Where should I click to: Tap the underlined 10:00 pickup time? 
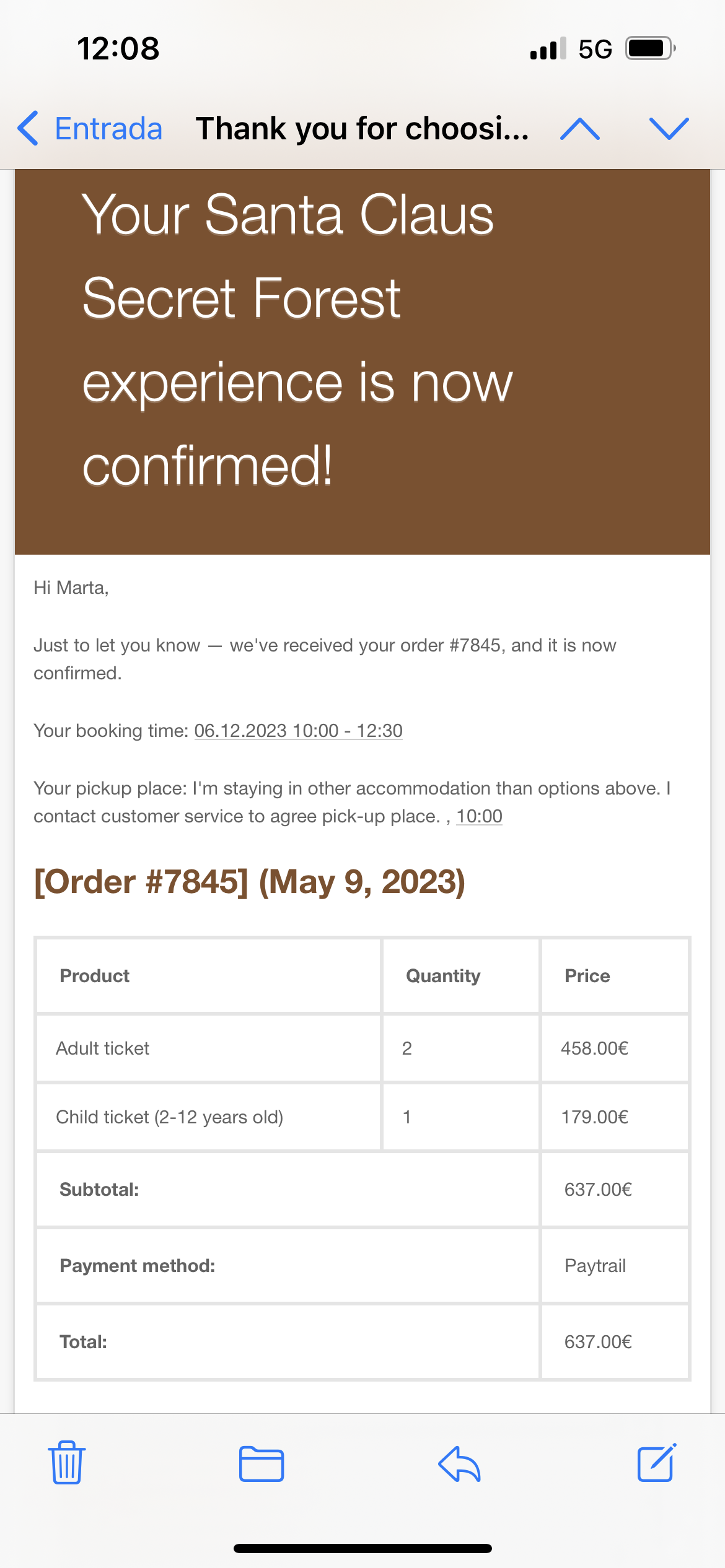(x=479, y=816)
